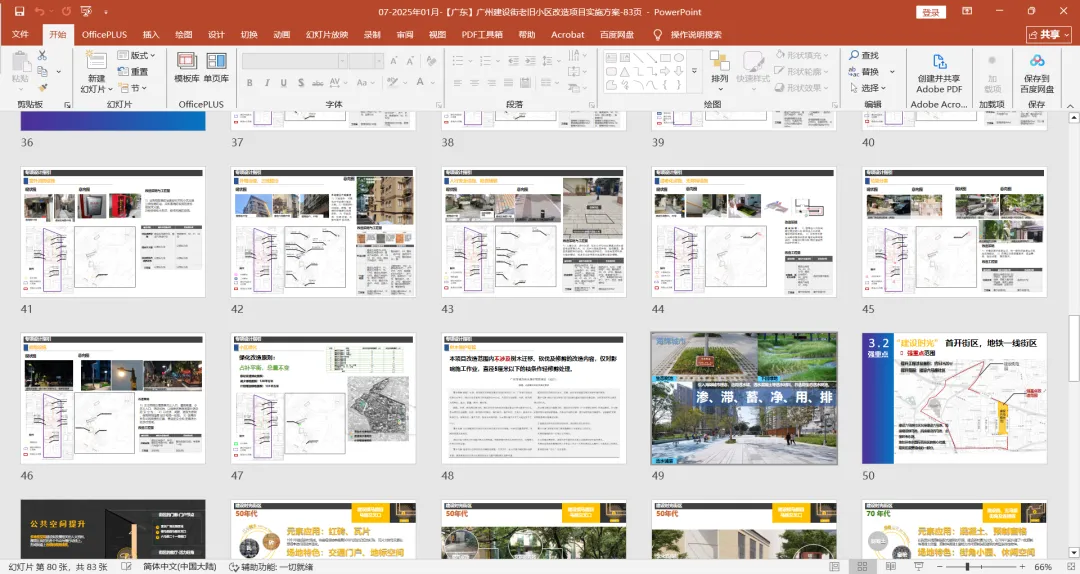Screen dimensions: 1080x574
Task: Open the 排列 arrange tool
Action: click(720, 70)
